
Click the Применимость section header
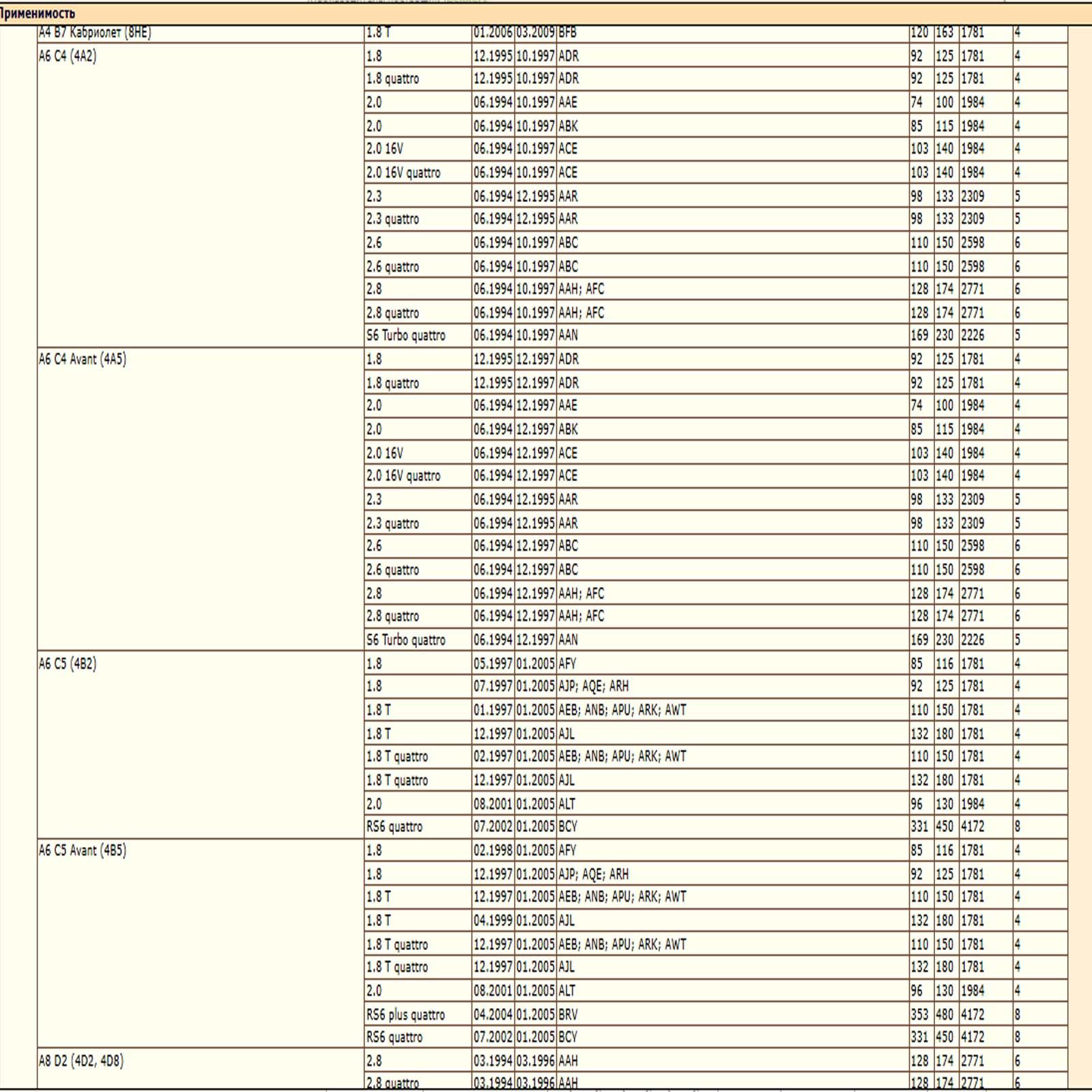coord(38,14)
